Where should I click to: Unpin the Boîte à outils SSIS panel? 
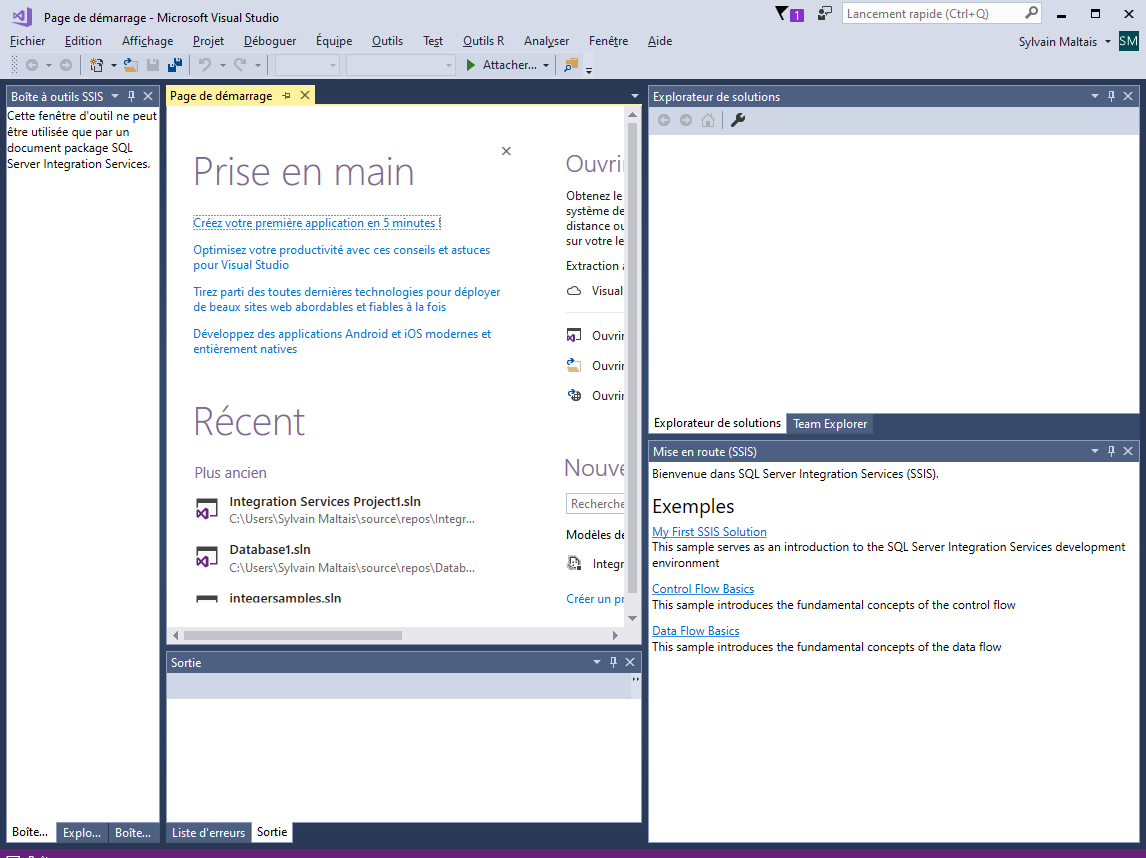tap(131, 95)
